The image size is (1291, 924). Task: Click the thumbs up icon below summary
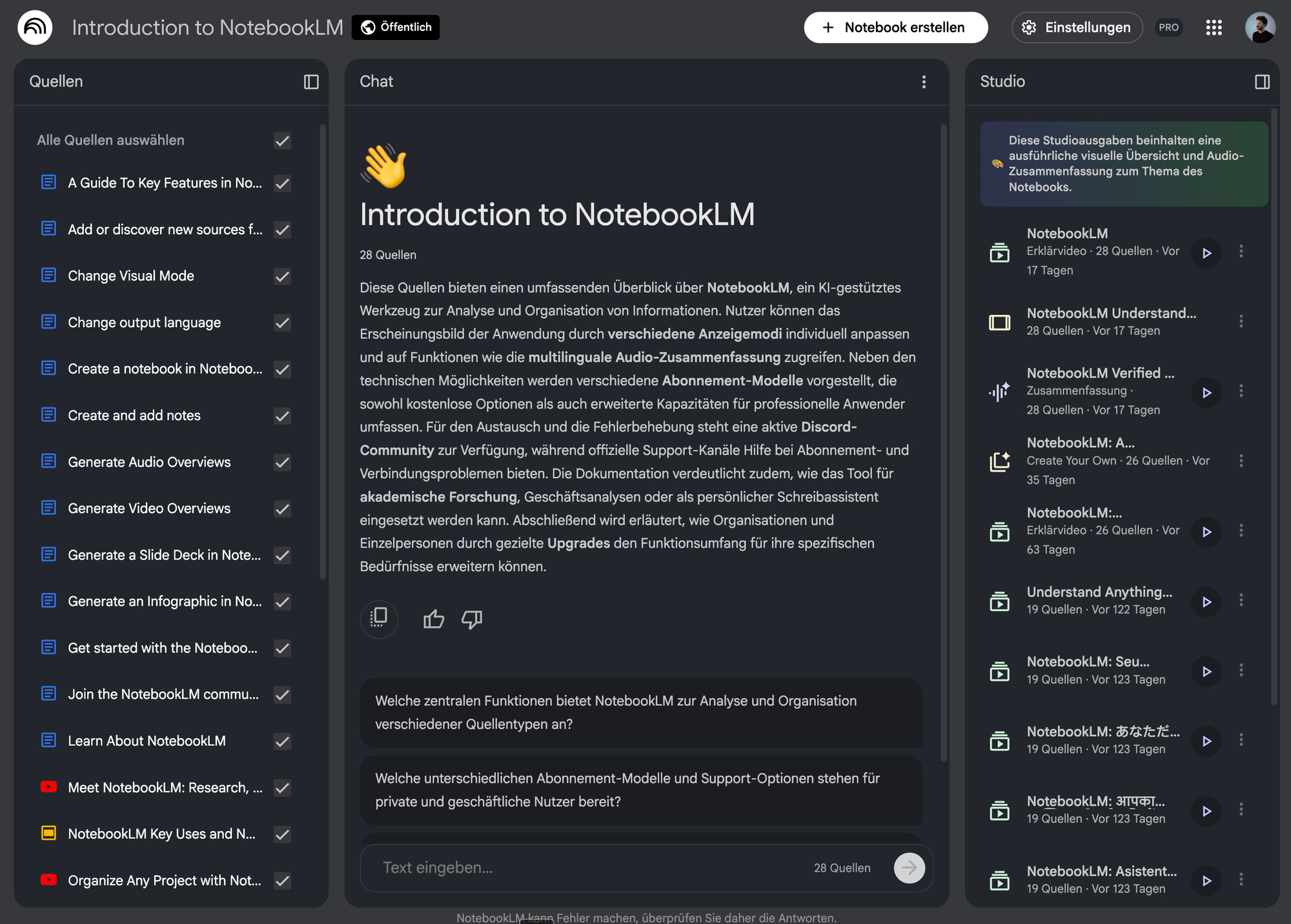pyautogui.click(x=433, y=619)
